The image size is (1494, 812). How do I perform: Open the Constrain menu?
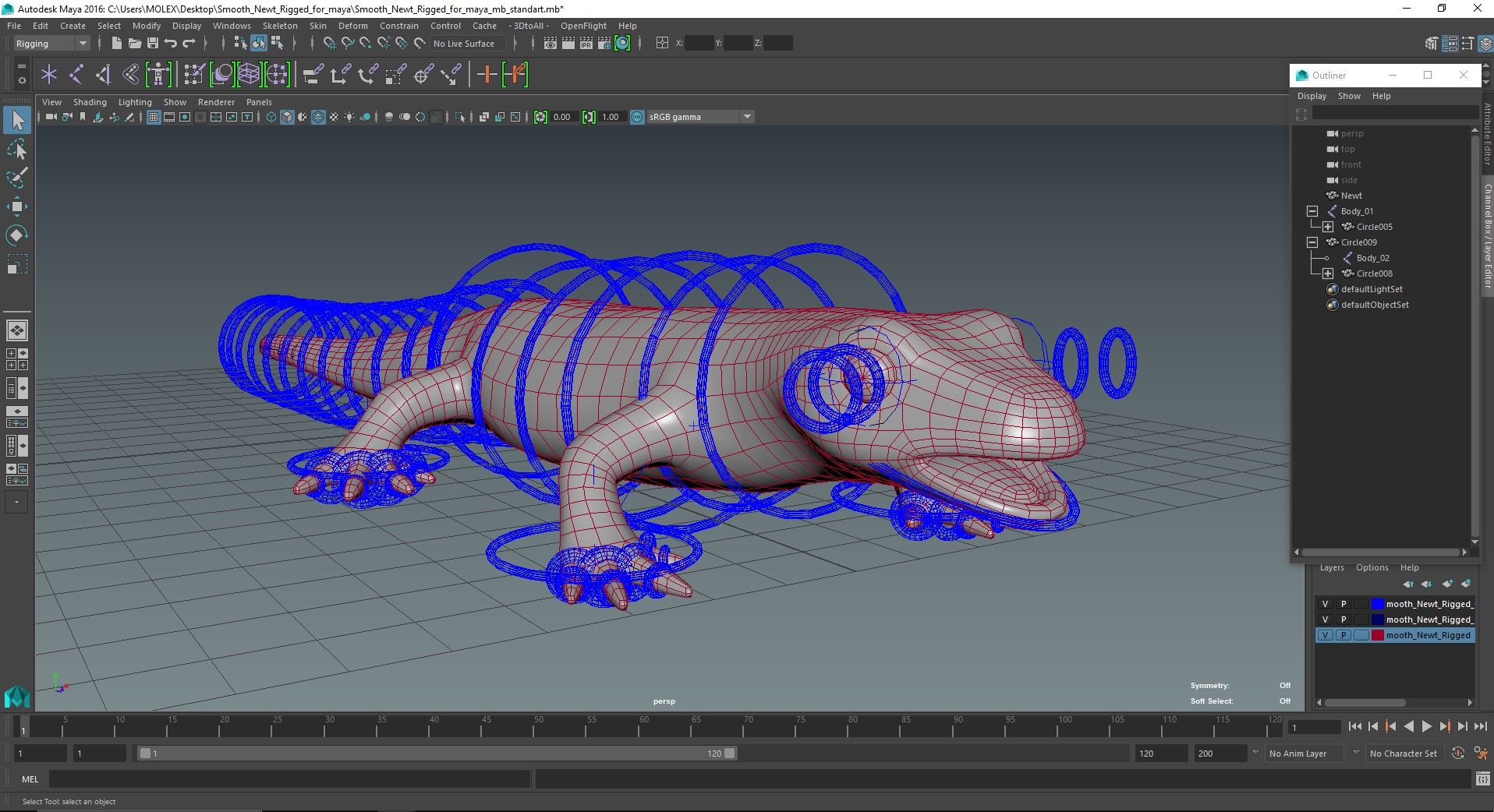pyautogui.click(x=398, y=26)
